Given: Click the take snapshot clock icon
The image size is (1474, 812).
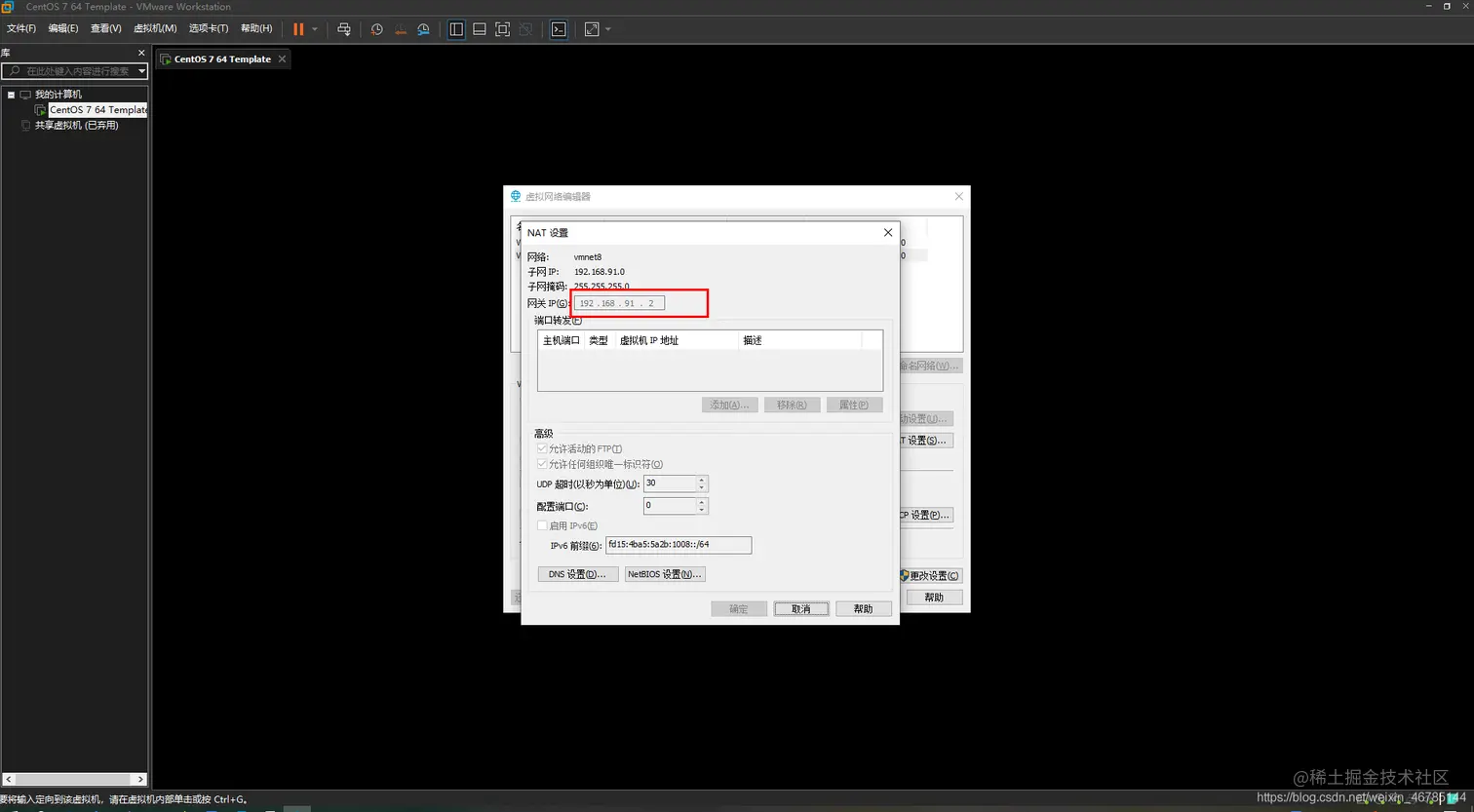Looking at the screenshot, I should [x=377, y=29].
